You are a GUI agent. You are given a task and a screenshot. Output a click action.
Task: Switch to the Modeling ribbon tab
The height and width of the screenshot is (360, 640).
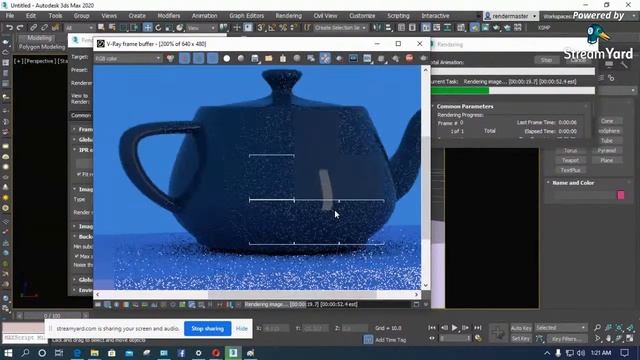click(39, 38)
